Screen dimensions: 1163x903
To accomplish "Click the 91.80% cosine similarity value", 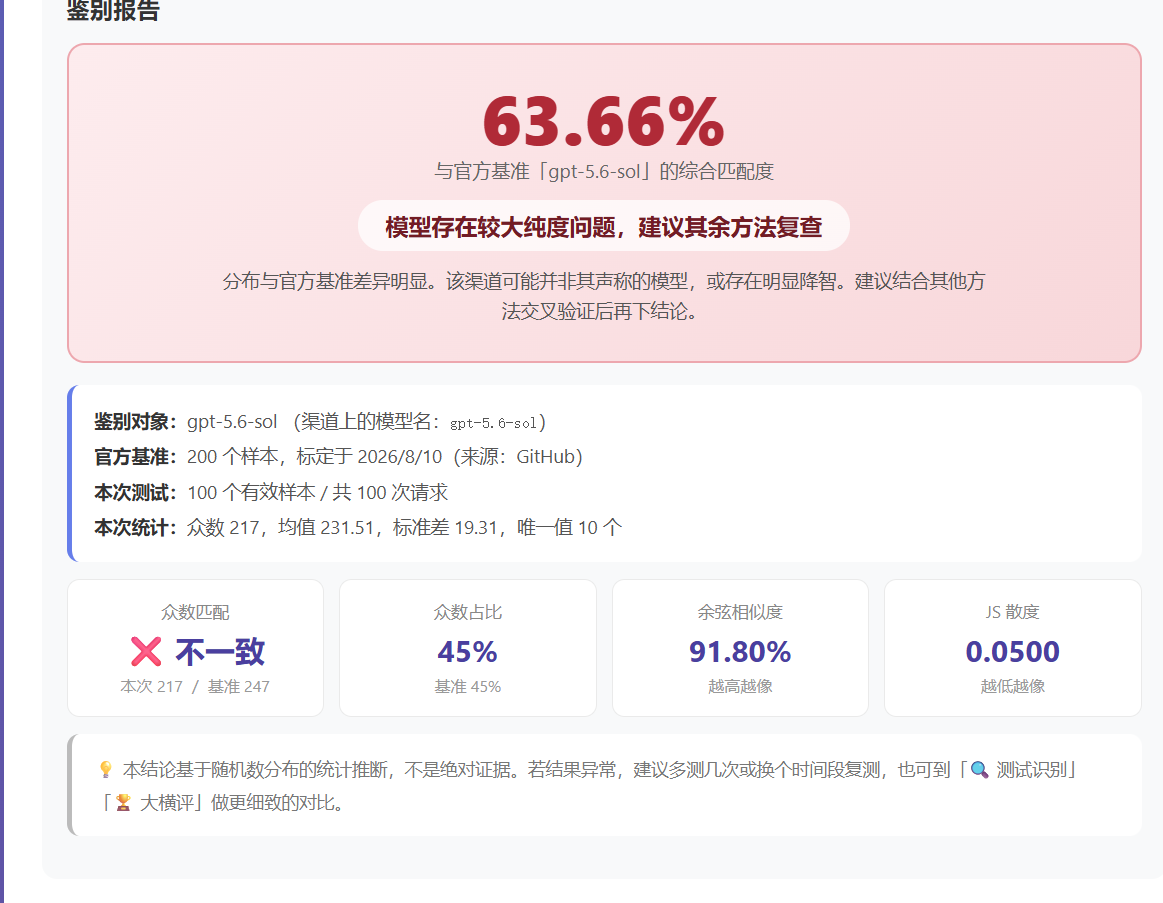I will tap(740, 651).
